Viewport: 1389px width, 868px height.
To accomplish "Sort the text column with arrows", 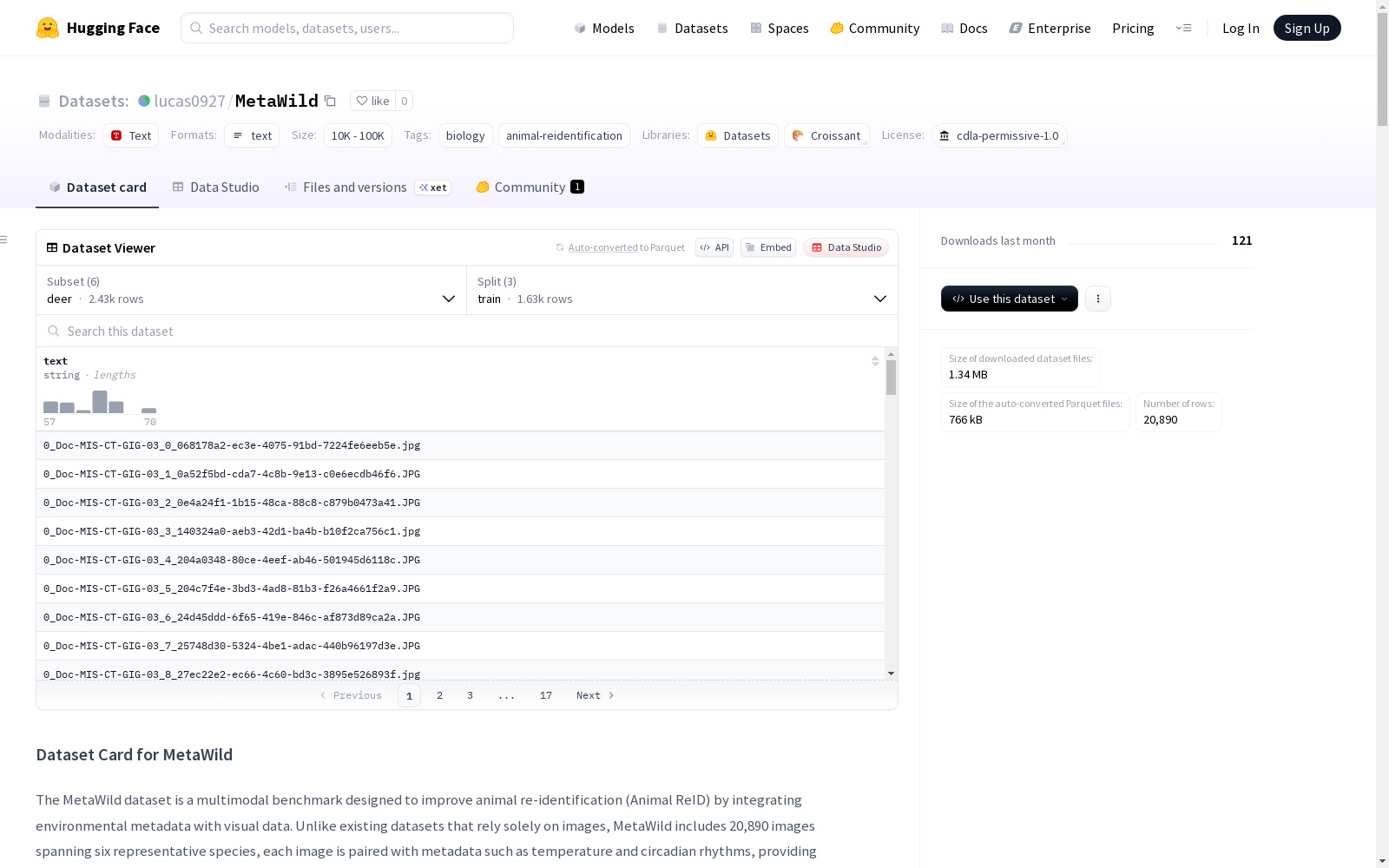I will pyautogui.click(x=875, y=361).
